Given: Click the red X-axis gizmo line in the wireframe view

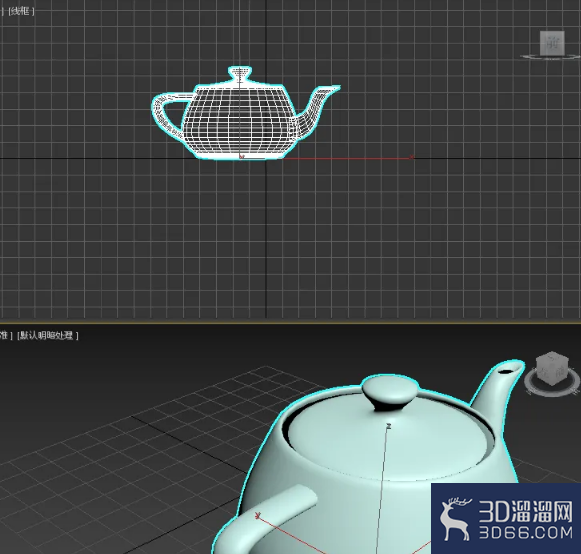Looking at the screenshot, I should coord(347,158).
